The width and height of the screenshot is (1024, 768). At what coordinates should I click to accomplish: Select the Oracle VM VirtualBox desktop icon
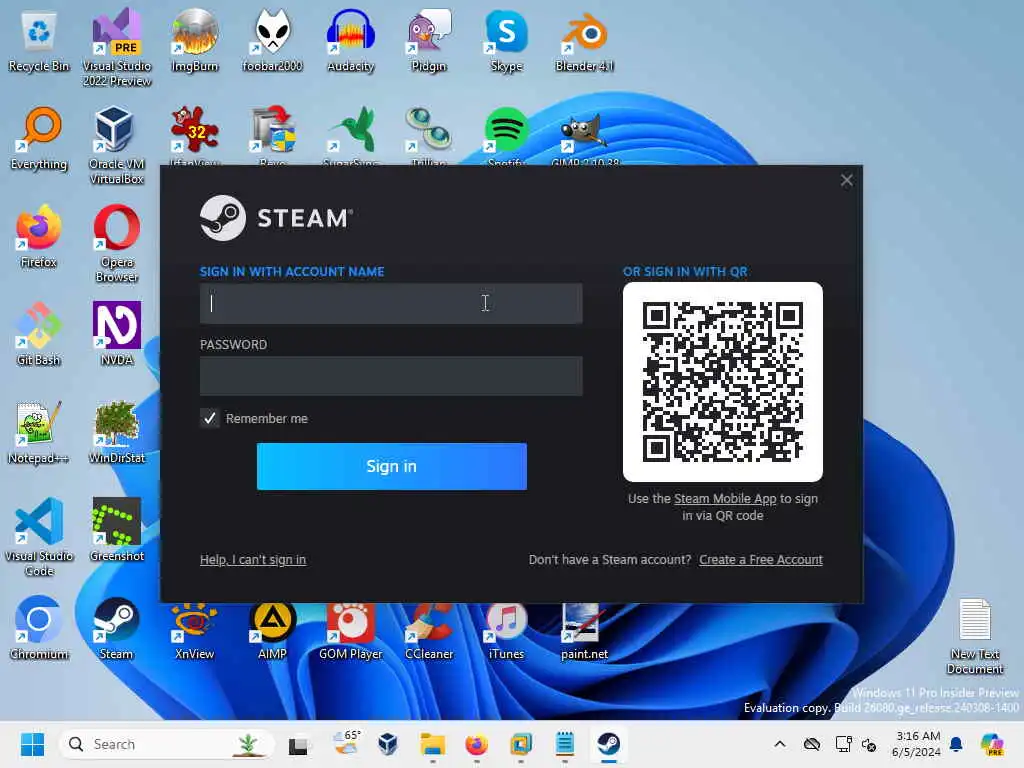[117, 145]
